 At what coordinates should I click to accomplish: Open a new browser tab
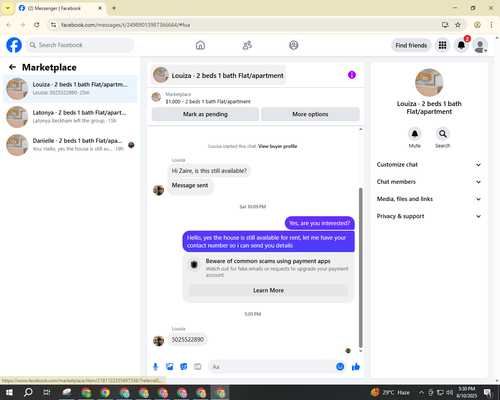tap(114, 8)
